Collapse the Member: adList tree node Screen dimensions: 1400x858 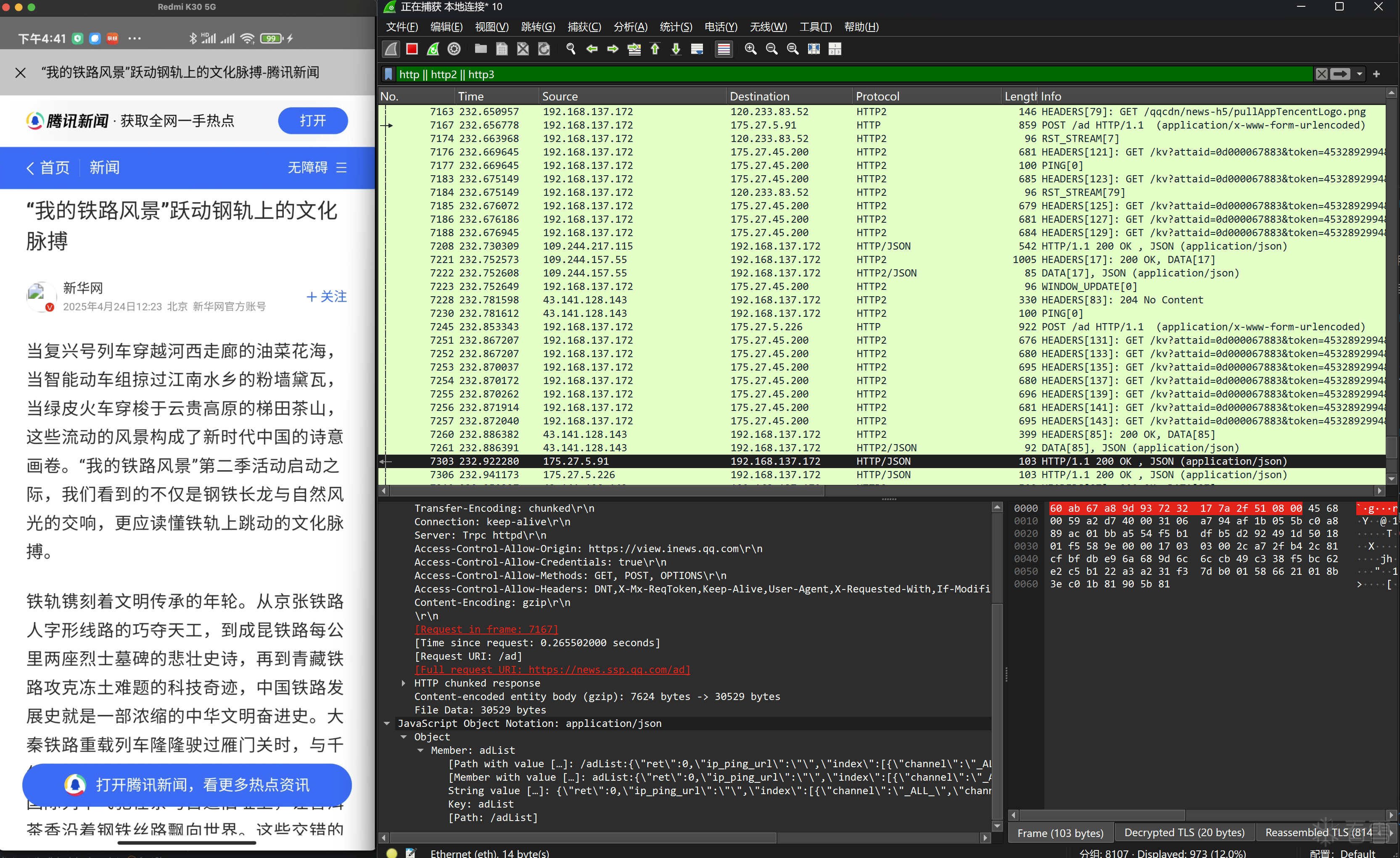[x=420, y=750]
